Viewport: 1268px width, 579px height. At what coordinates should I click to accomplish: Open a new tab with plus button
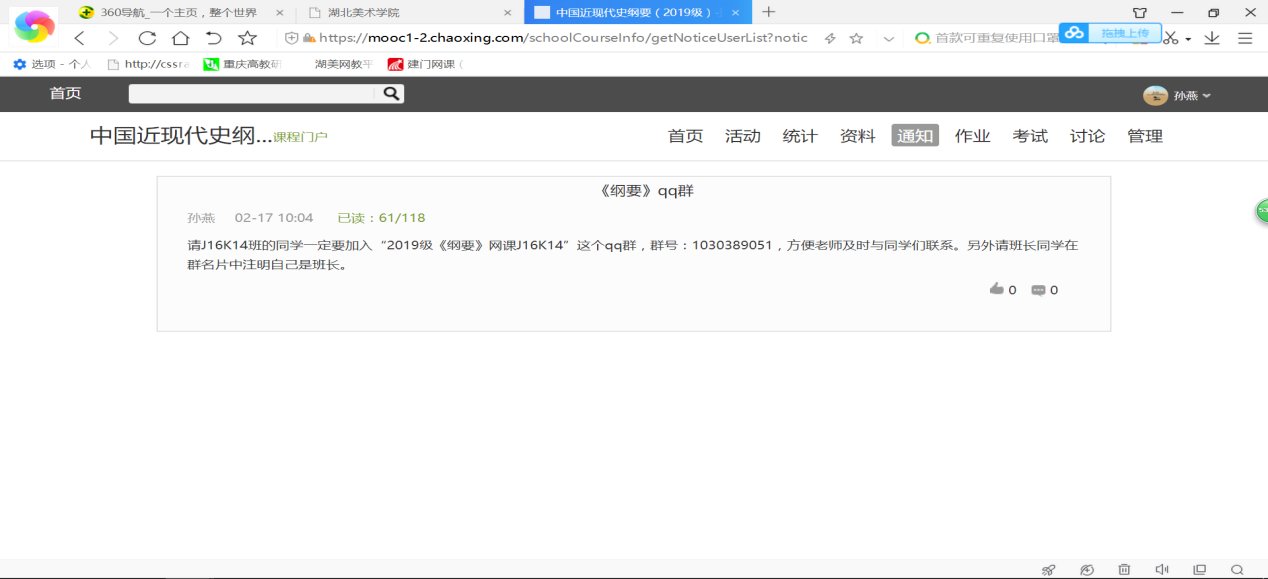(x=768, y=12)
